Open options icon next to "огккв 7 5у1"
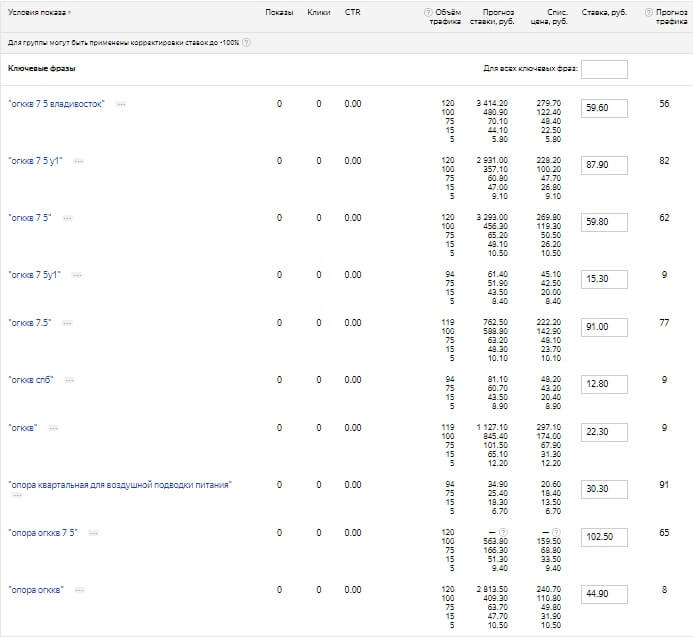The image size is (693, 637). [77, 275]
